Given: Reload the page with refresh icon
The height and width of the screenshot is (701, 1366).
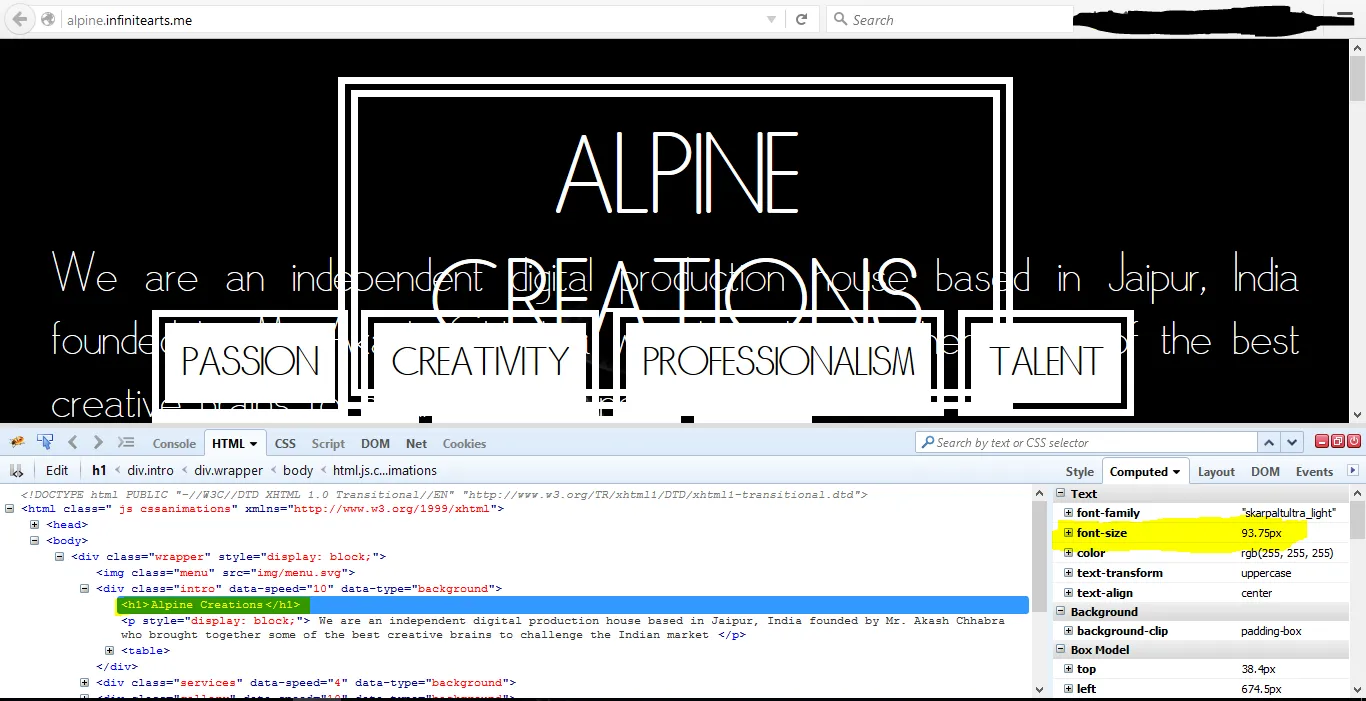Looking at the screenshot, I should point(801,19).
